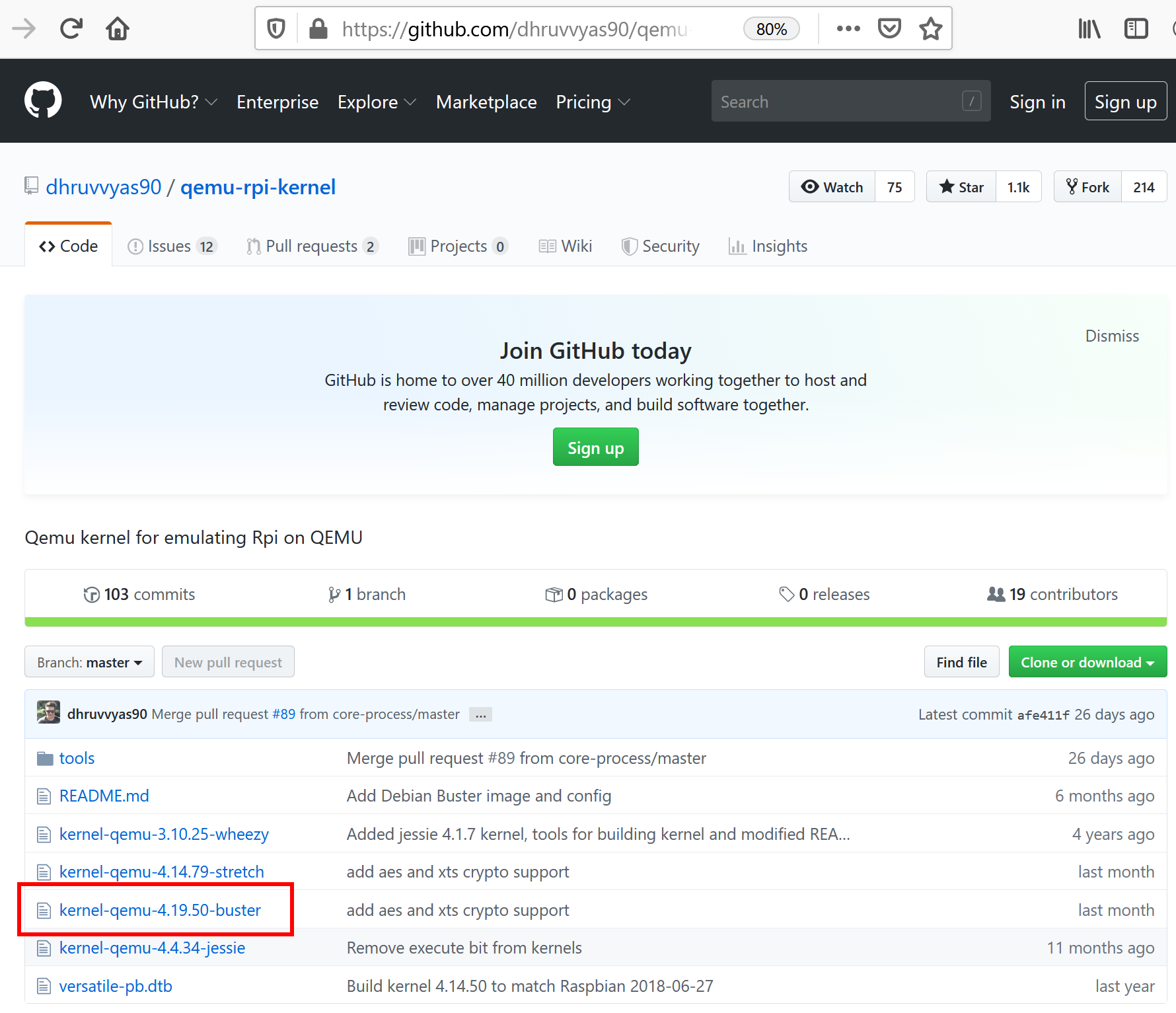Click New pull request button
The image size is (1176, 1013).
click(228, 662)
